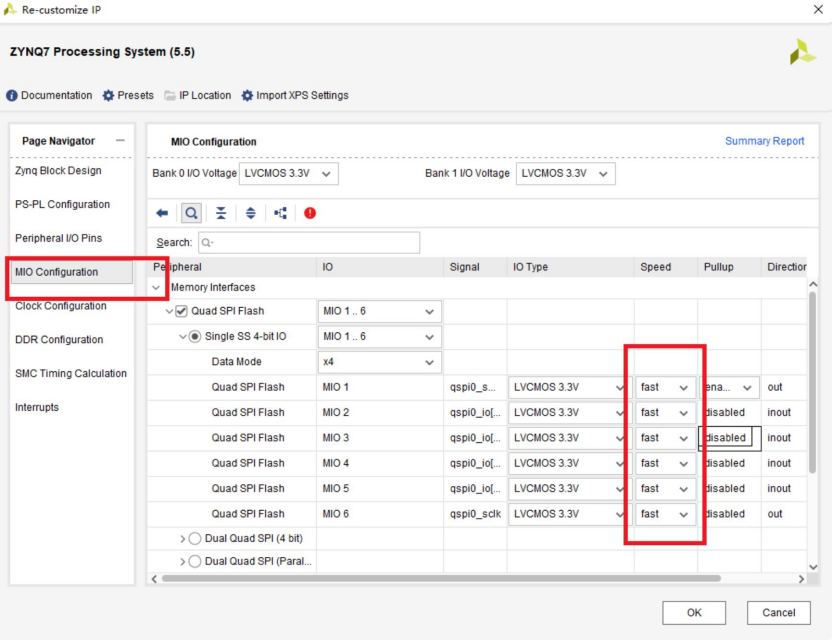Screen dimensions: 832x640
Task: Click the peripheral Search input field
Action: coord(309,242)
